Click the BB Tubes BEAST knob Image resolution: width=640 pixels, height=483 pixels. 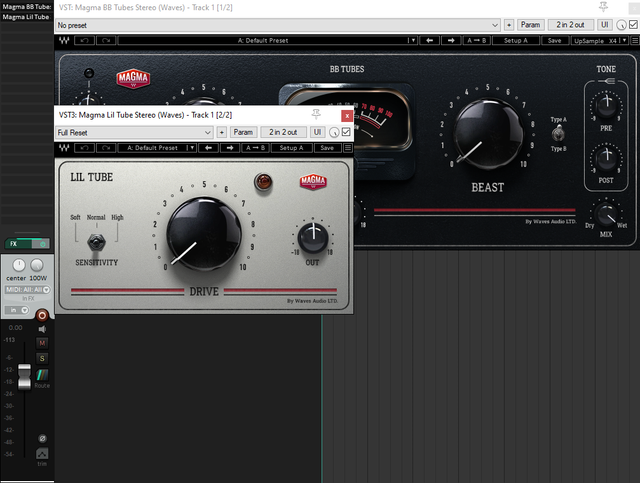[489, 134]
